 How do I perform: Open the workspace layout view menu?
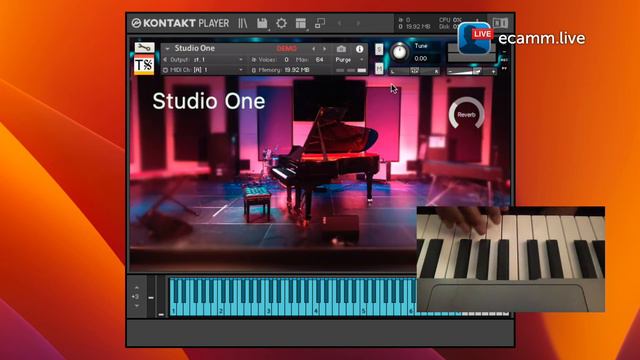pyautogui.click(x=301, y=23)
